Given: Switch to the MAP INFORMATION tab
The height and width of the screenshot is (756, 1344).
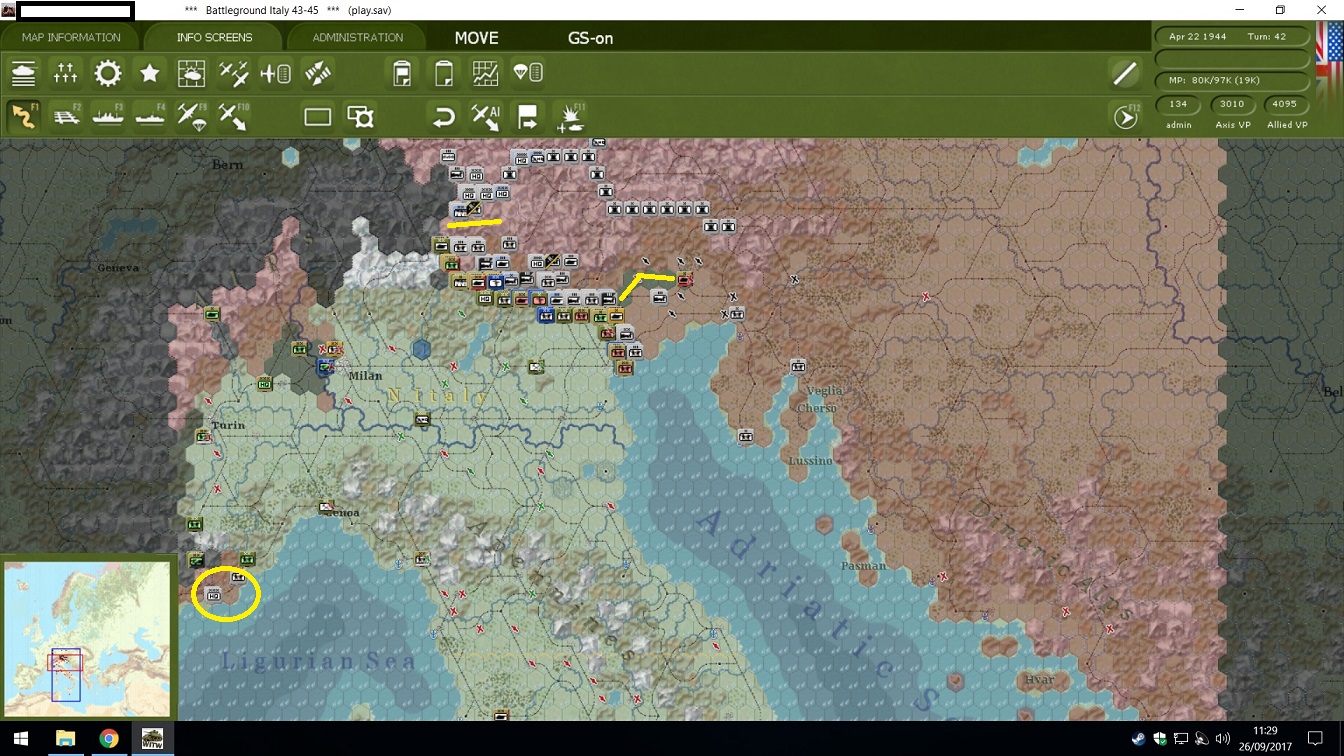Looking at the screenshot, I should coord(71,37).
